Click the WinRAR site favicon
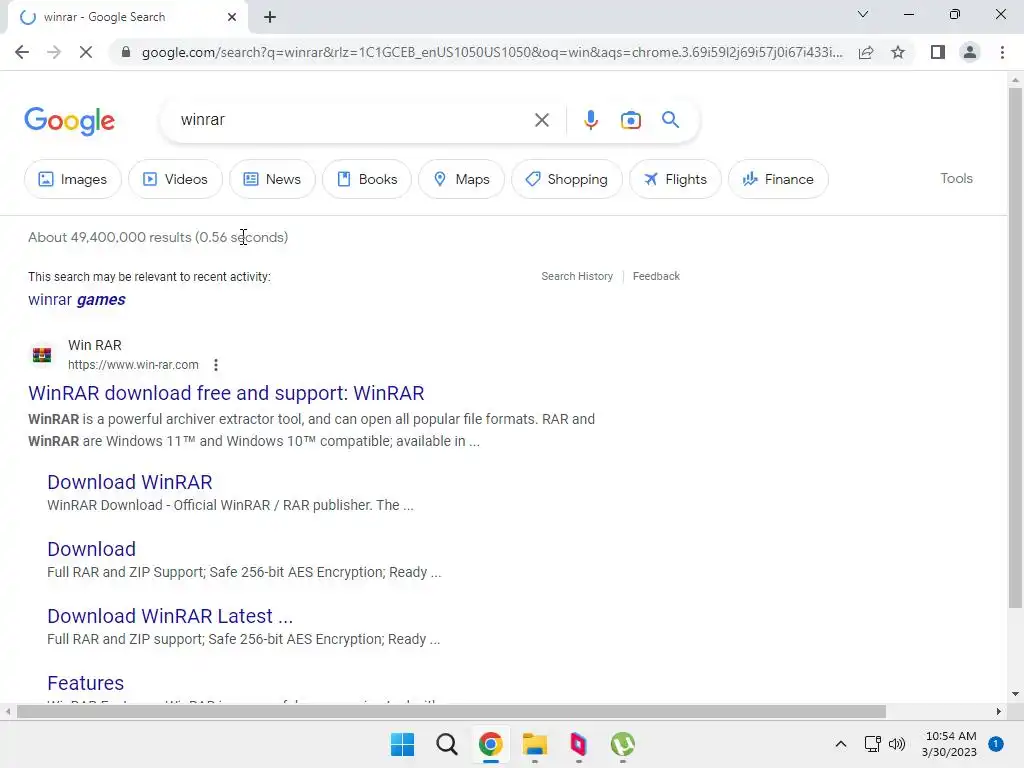Image resolution: width=1024 pixels, height=768 pixels. pos(42,355)
